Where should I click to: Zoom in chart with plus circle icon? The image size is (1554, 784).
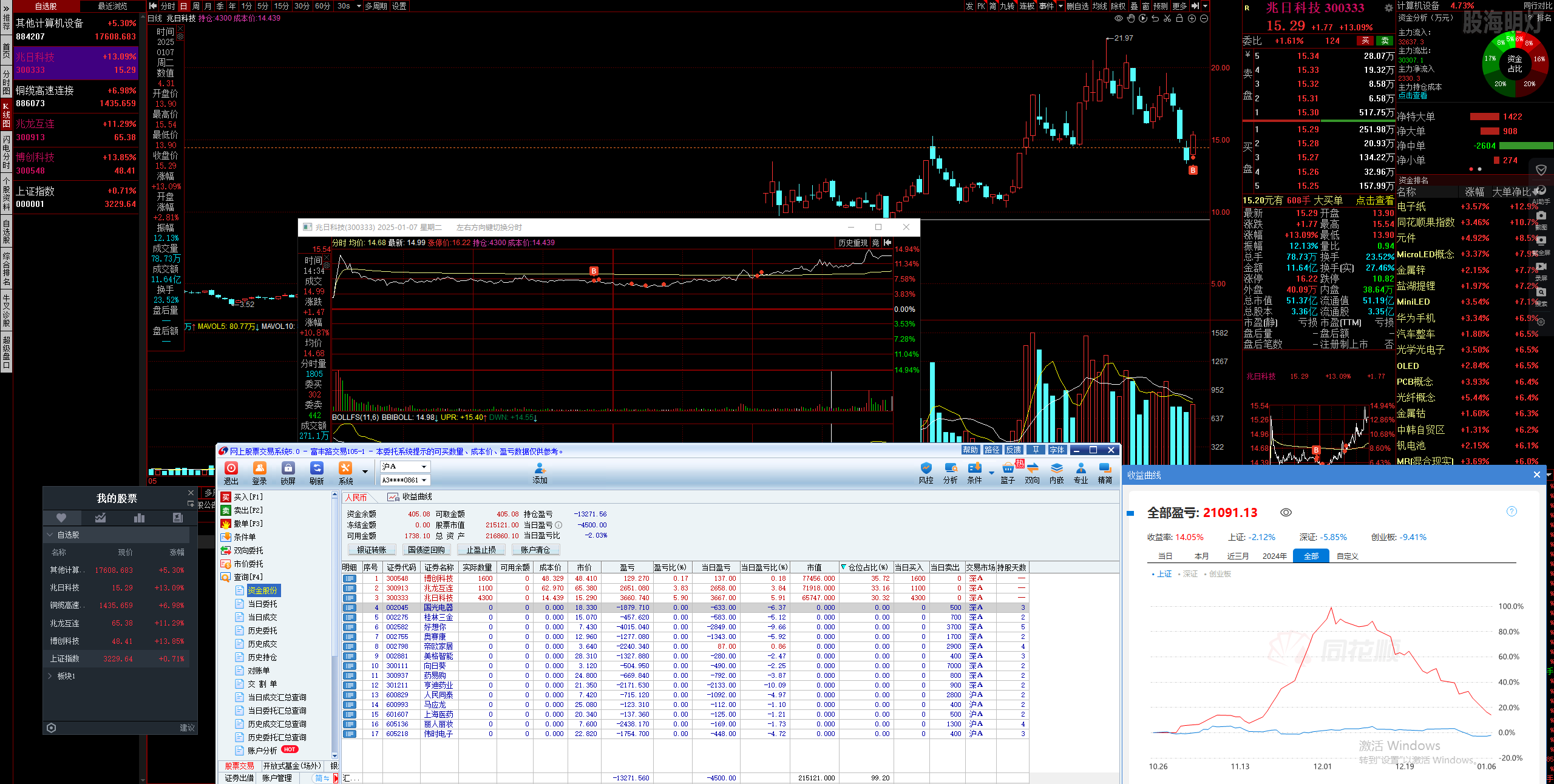[x=1192, y=19]
